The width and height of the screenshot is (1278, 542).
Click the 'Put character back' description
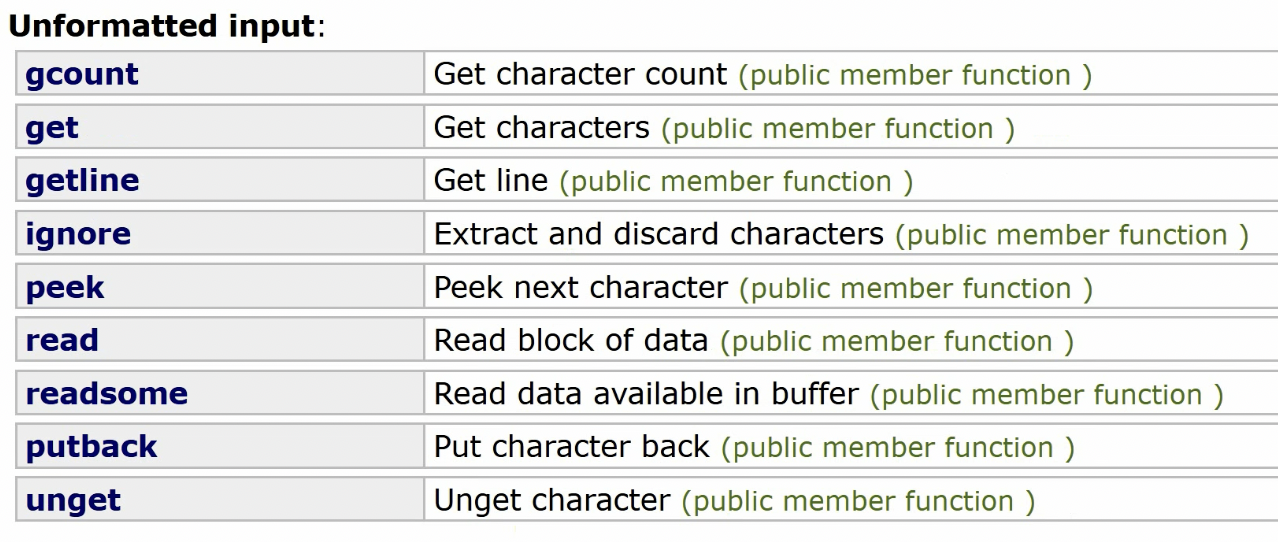click(571, 447)
